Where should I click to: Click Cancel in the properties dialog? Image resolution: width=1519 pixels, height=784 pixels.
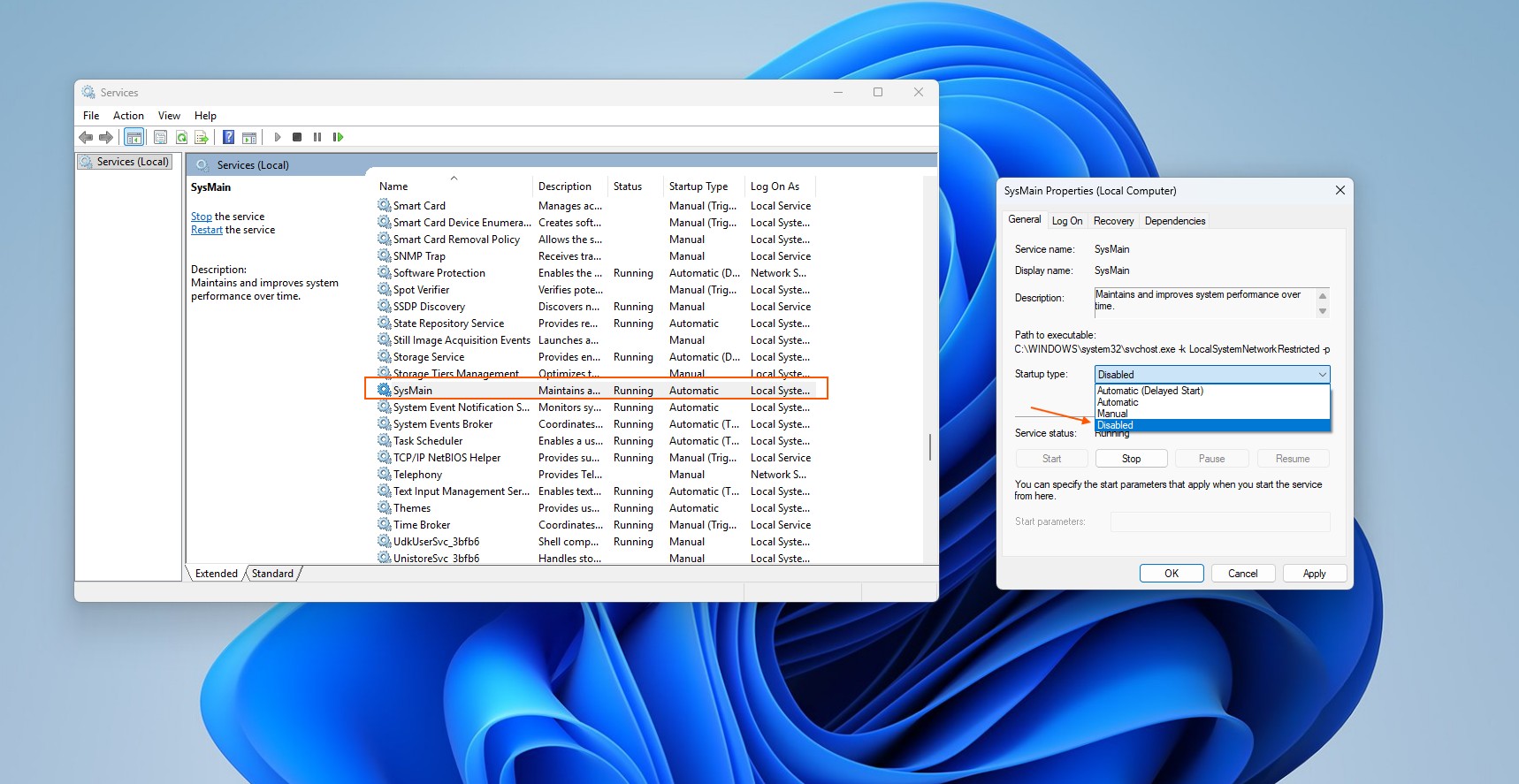(x=1242, y=574)
